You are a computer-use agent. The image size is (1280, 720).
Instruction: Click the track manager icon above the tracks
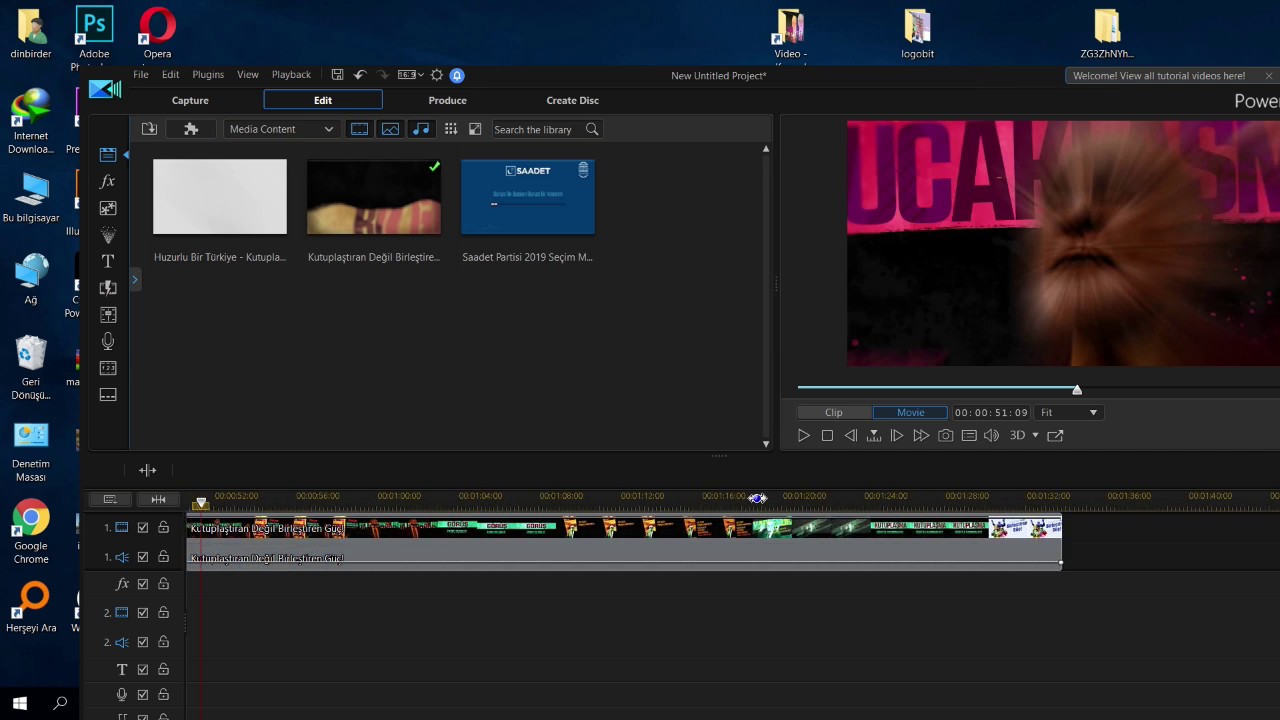click(x=110, y=499)
